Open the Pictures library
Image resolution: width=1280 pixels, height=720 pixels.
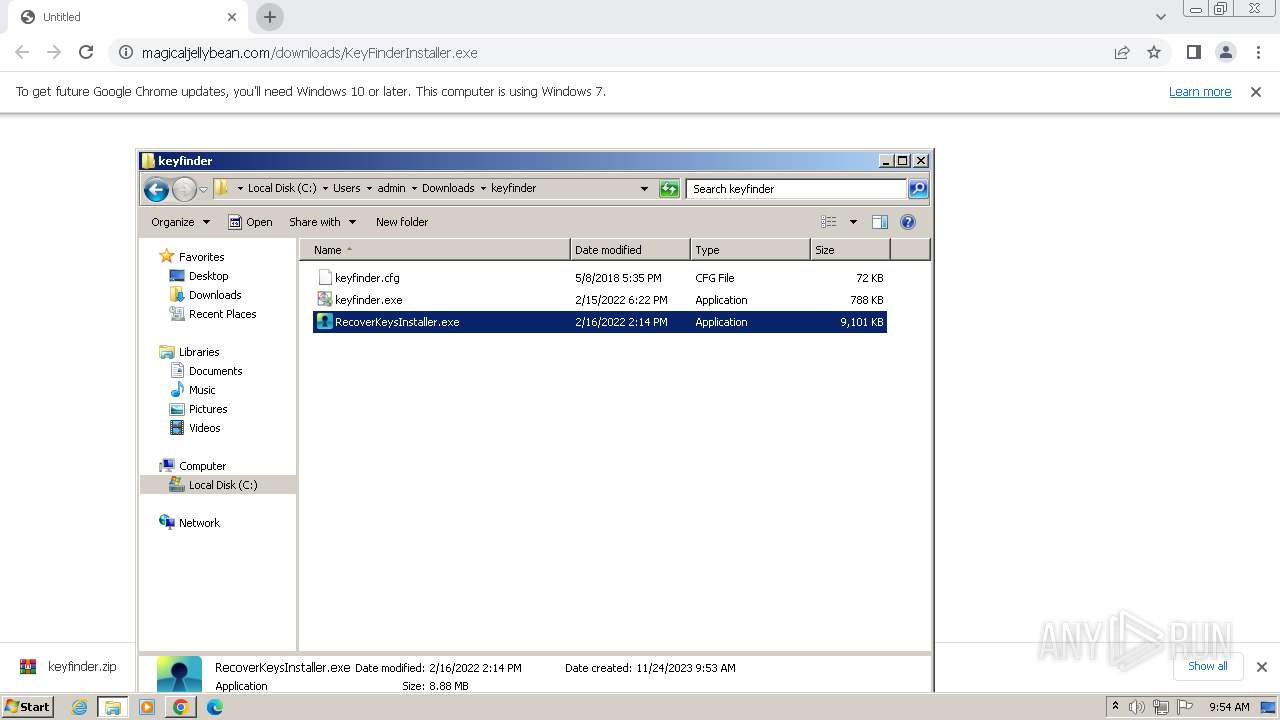[x=208, y=409]
